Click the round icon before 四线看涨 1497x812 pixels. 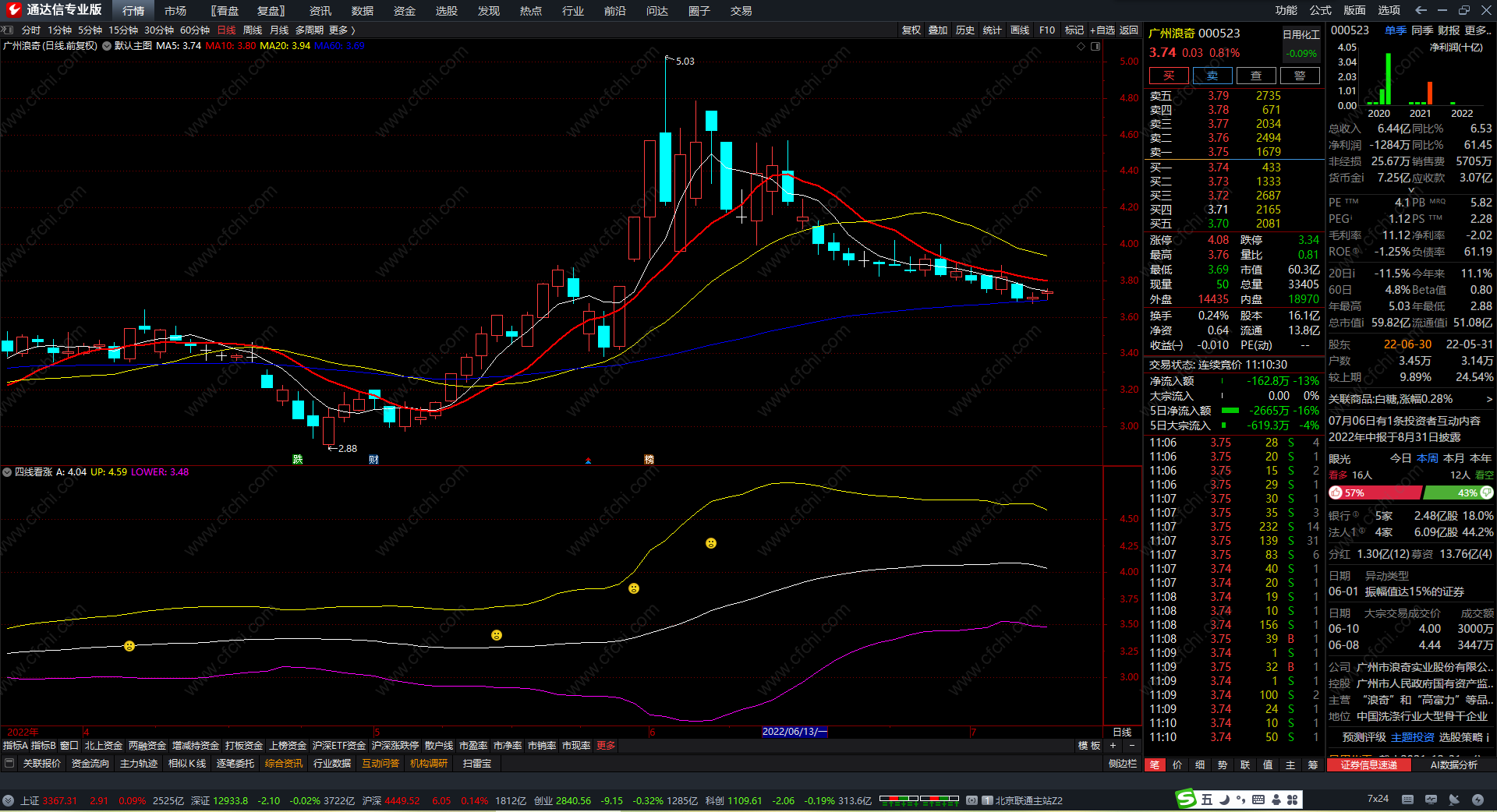[7, 472]
